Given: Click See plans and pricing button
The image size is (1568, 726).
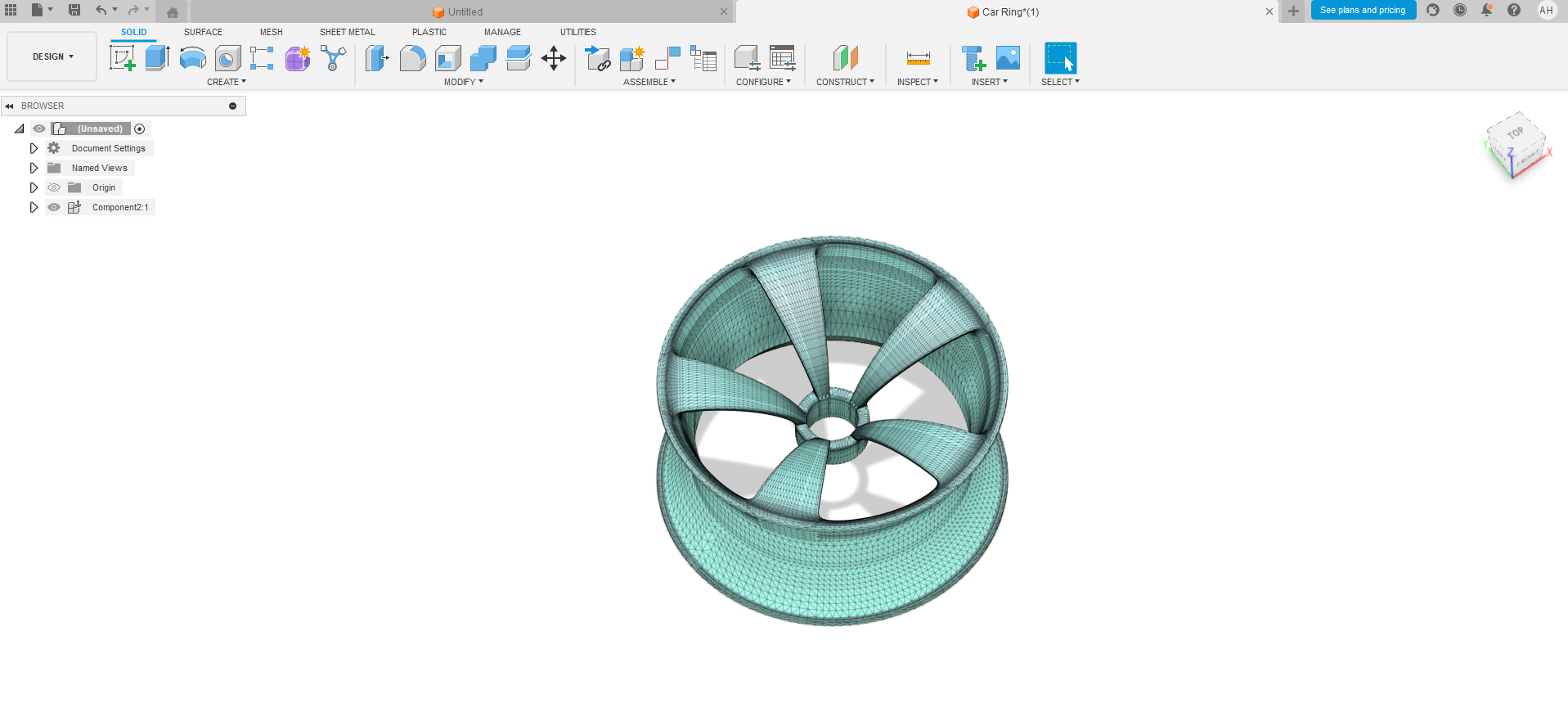Looking at the screenshot, I should tap(1363, 10).
